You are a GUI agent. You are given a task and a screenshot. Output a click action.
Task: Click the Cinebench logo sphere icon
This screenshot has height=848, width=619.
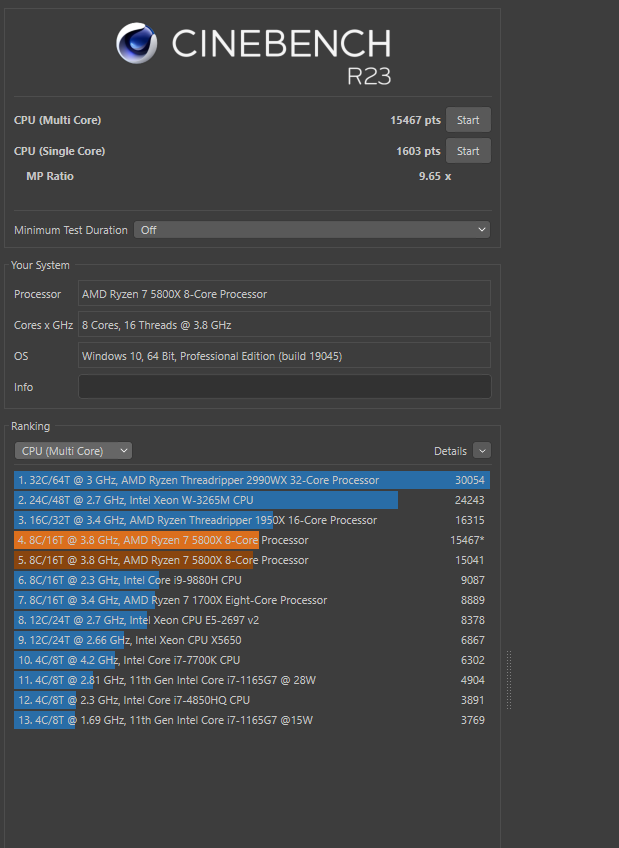tap(137, 43)
